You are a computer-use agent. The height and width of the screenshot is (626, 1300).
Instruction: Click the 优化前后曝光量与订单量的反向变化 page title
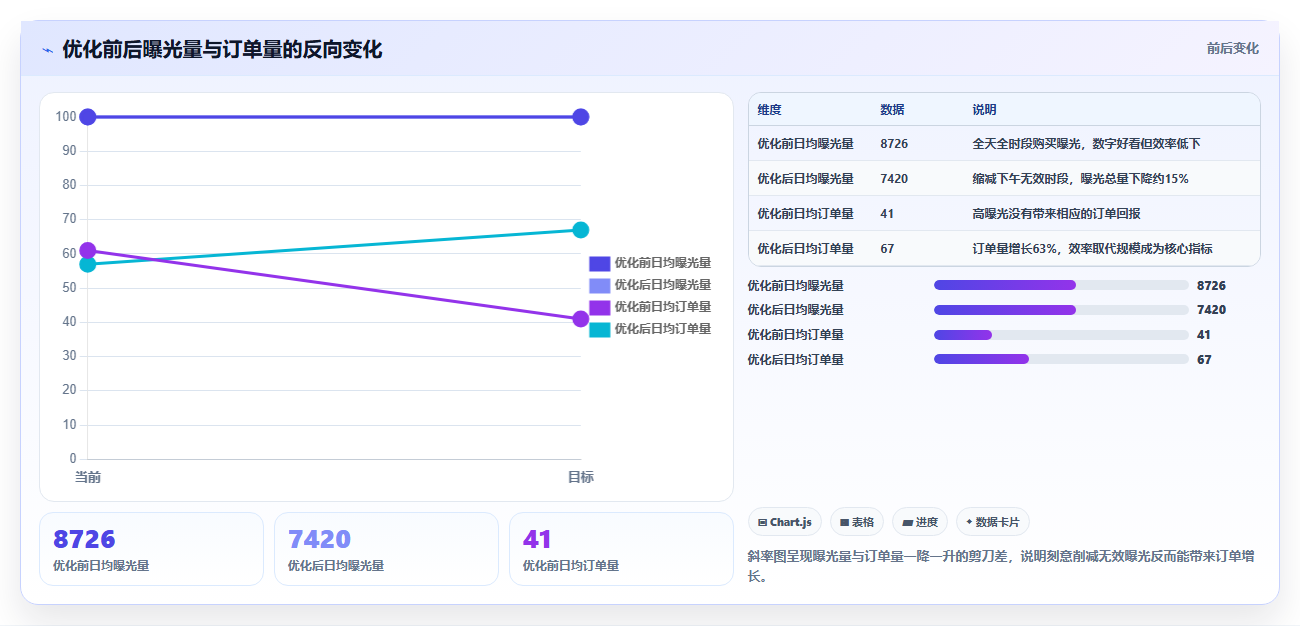(222, 50)
